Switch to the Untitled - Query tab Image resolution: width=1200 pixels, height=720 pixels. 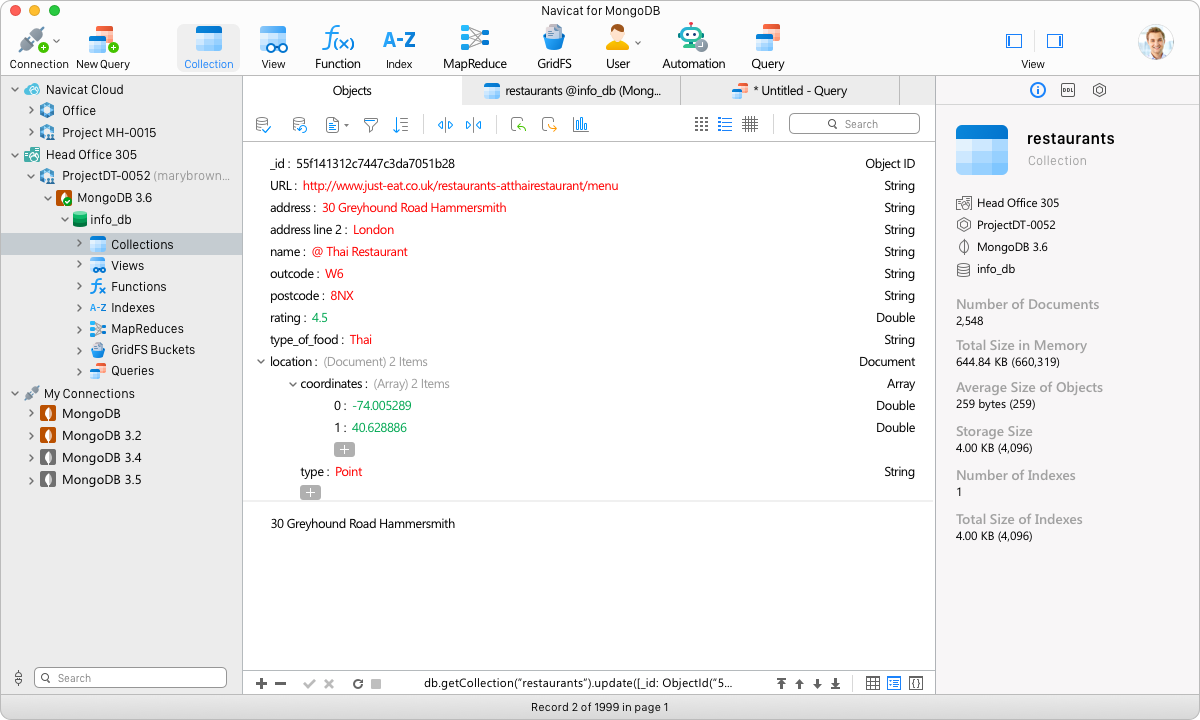pyautogui.click(x=790, y=91)
